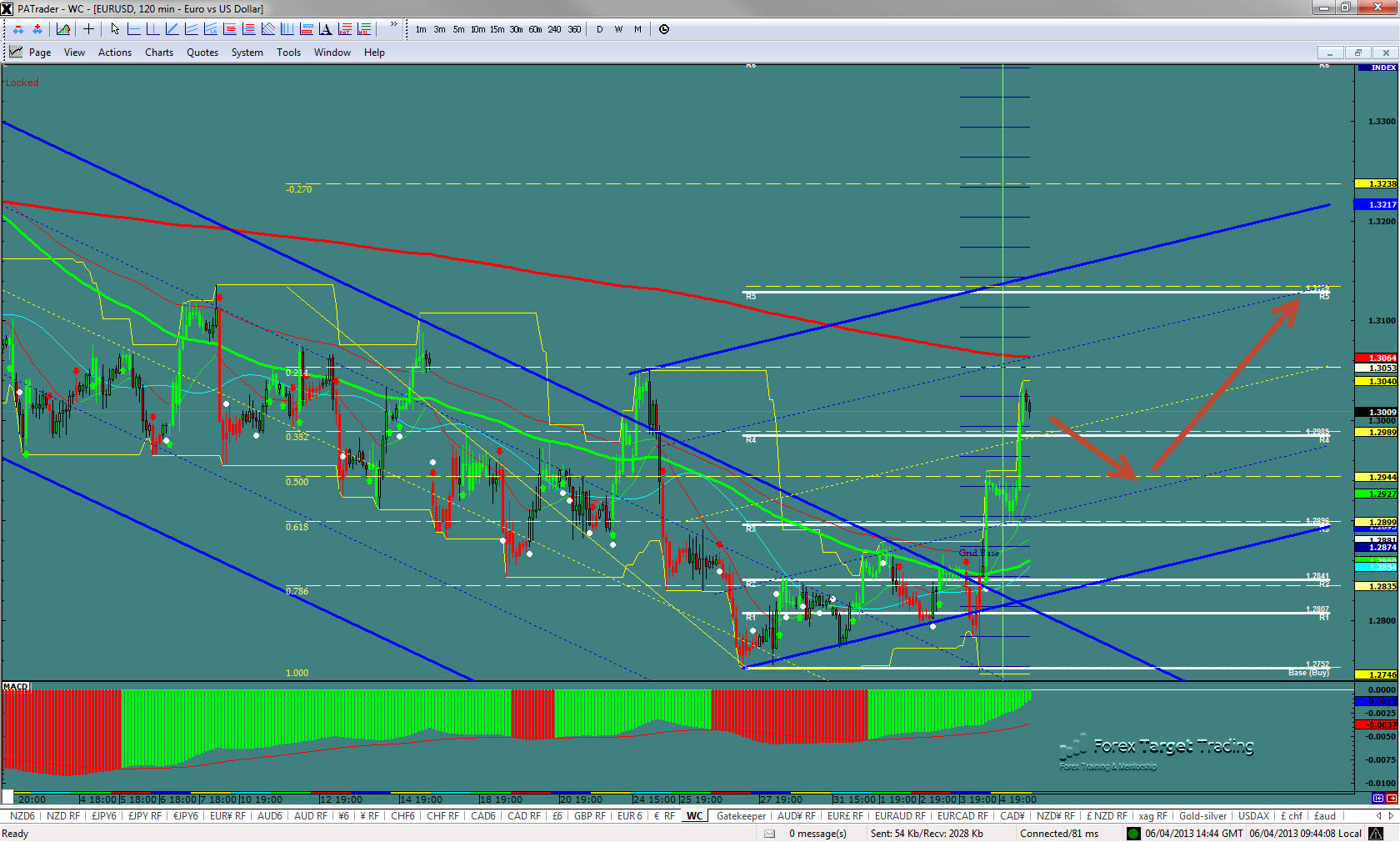Click the chart page icon beside Page
Image resolution: width=1400 pixels, height=842 pixels.
point(16,52)
